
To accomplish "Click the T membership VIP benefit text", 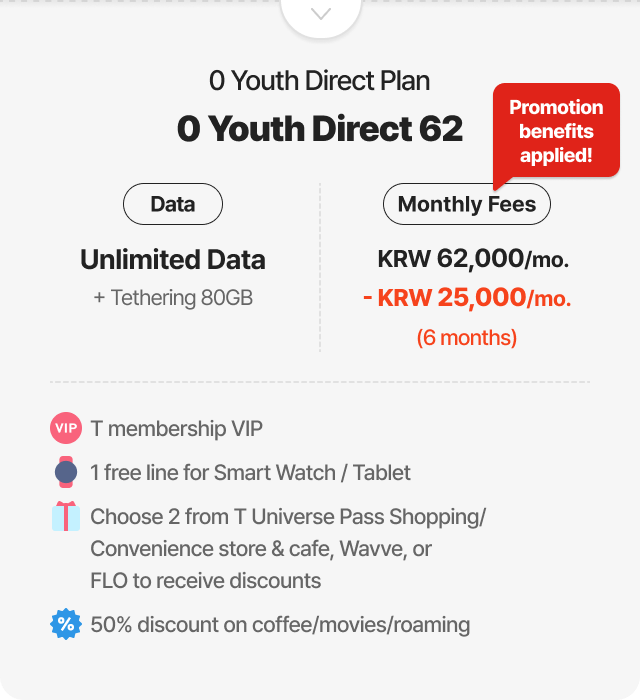I will click(x=176, y=429).
